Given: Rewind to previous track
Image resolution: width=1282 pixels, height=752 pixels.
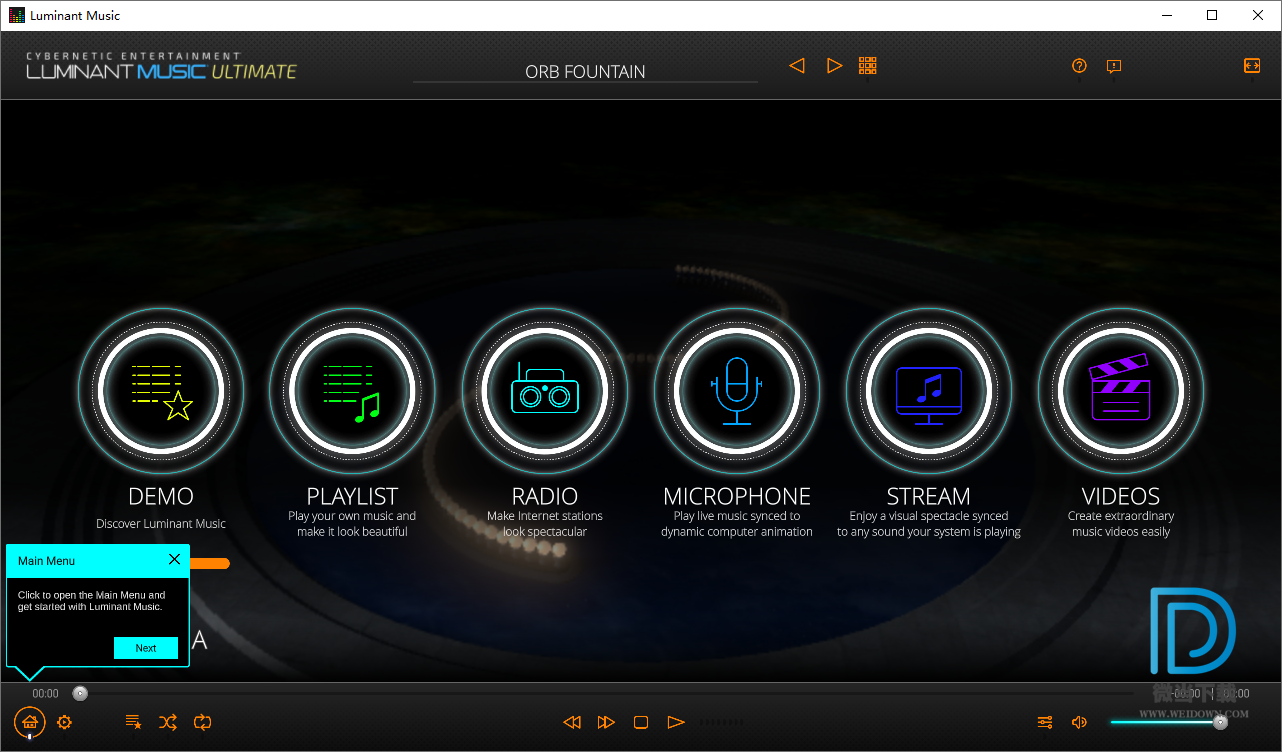Looking at the screenshot, I should (572, 722).
